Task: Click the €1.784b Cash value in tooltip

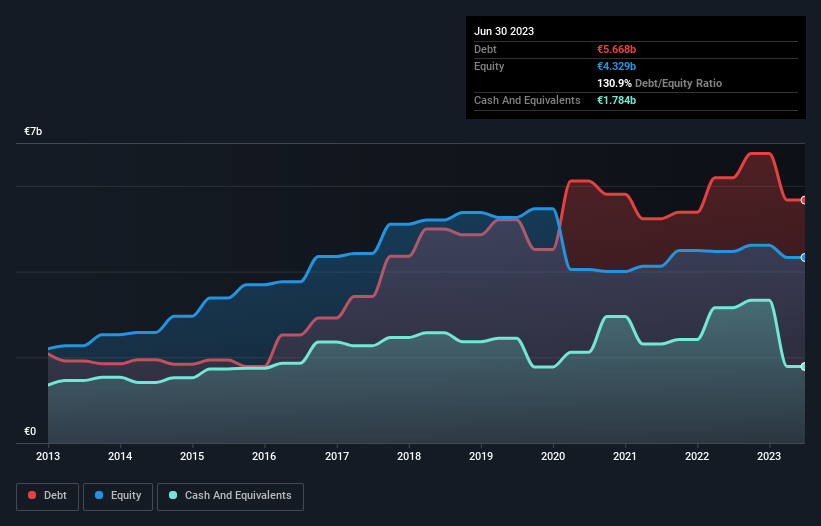Action: click(x=616, y=100)
